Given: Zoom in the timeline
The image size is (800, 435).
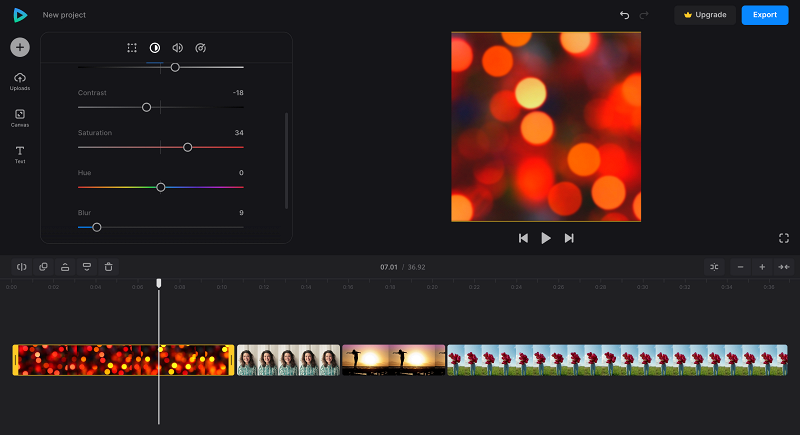Looking at the screenshot, I should 762,267.
